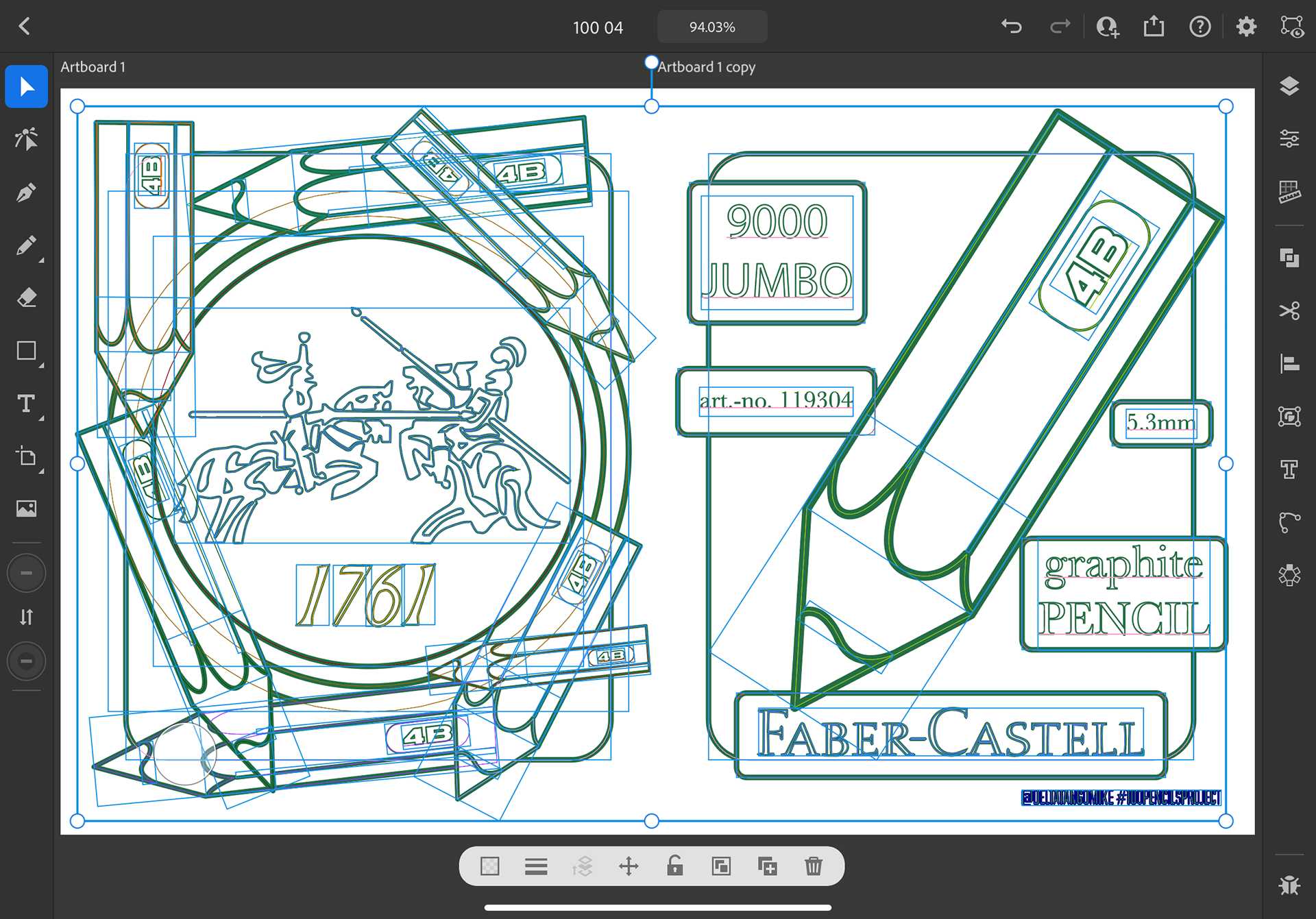1316x919 pixels.
Task: Toggle lock on the selection
Action: tap(675, 866)
